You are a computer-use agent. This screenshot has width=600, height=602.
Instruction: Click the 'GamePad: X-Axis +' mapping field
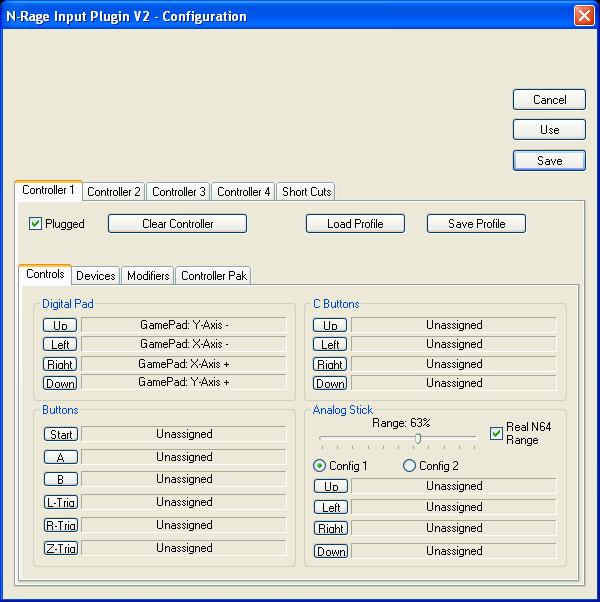[184, 364]
